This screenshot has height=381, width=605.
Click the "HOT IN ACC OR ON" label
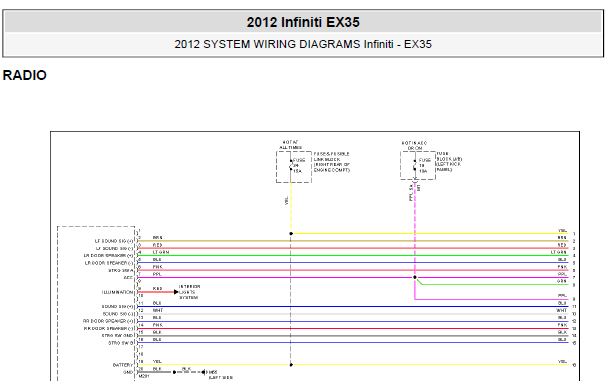414,146
